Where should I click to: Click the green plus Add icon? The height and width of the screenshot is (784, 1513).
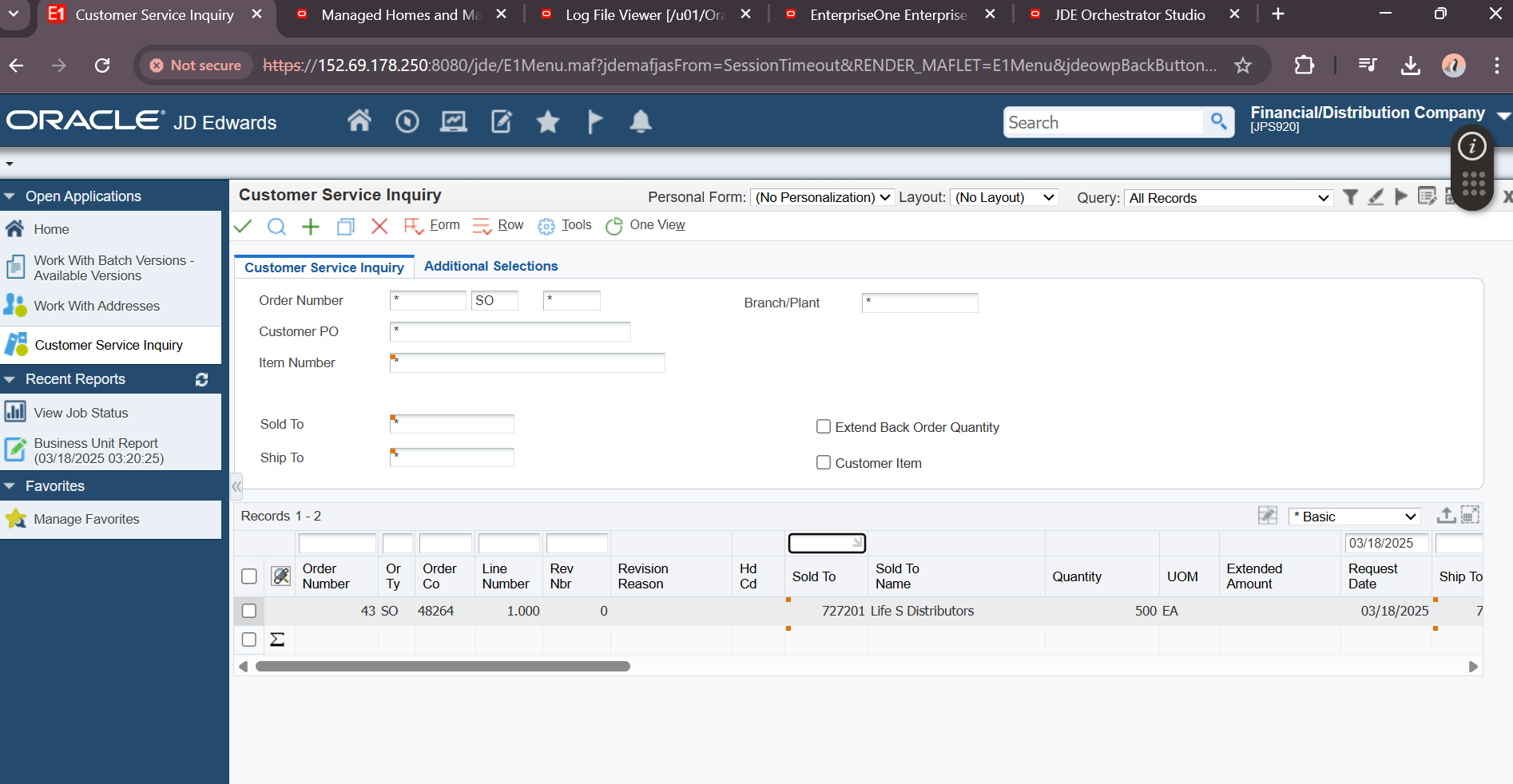click(311, 227)
